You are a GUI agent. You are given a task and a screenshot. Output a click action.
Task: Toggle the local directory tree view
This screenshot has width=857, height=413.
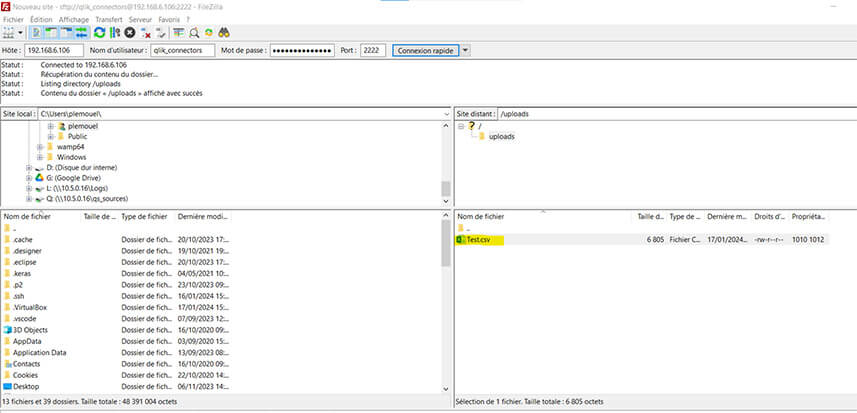point(51,33)
